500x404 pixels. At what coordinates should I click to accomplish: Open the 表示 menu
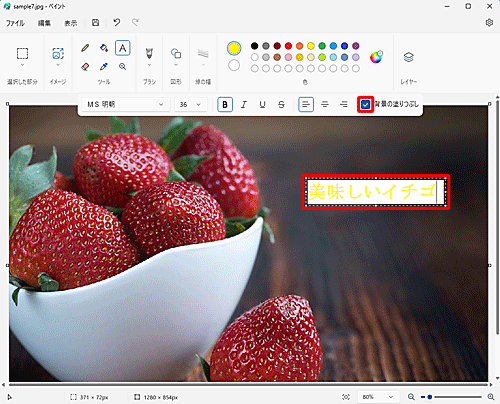(71, 23)
